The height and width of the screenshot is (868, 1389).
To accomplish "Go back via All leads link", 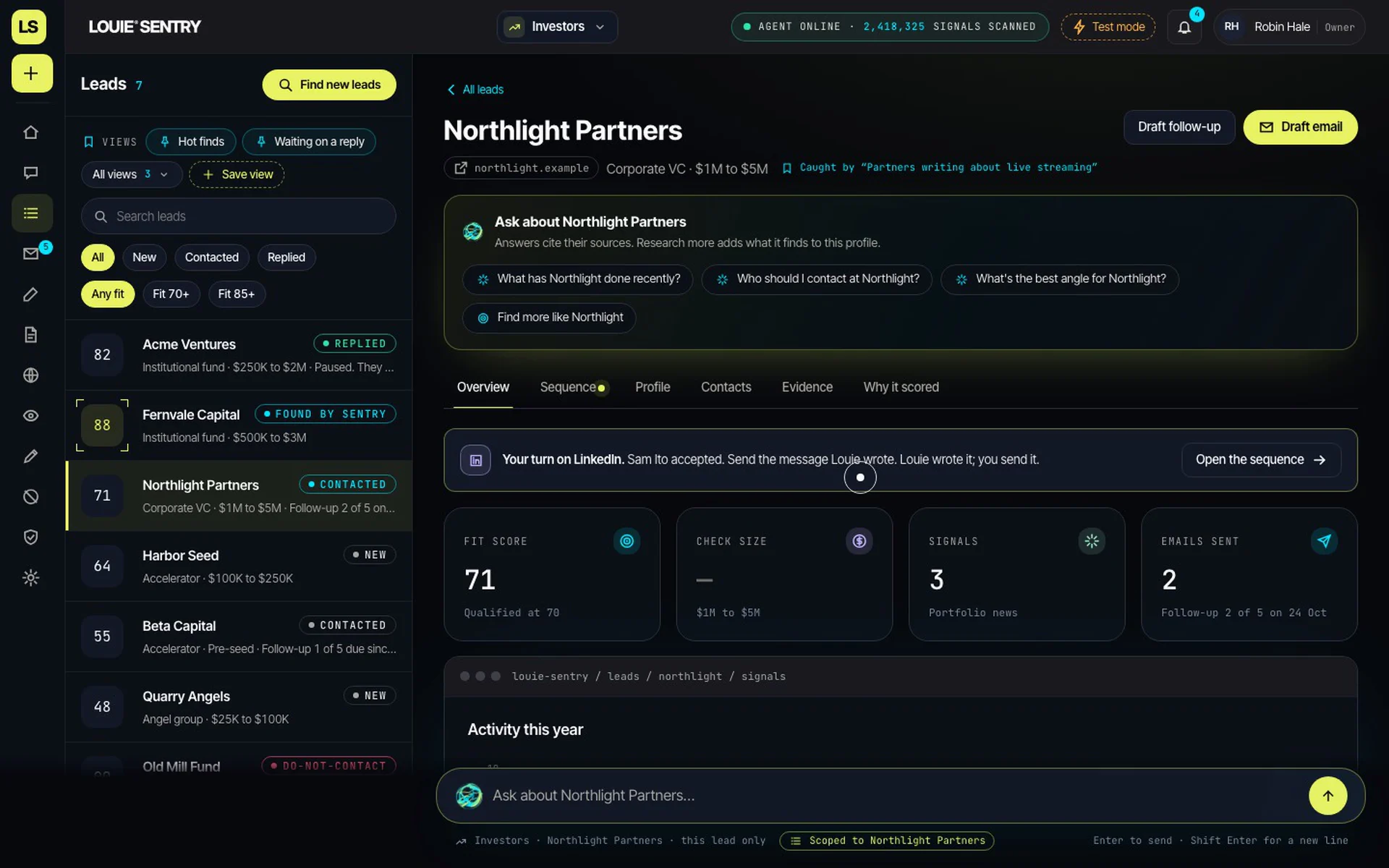I will click(x=475, y=90).
